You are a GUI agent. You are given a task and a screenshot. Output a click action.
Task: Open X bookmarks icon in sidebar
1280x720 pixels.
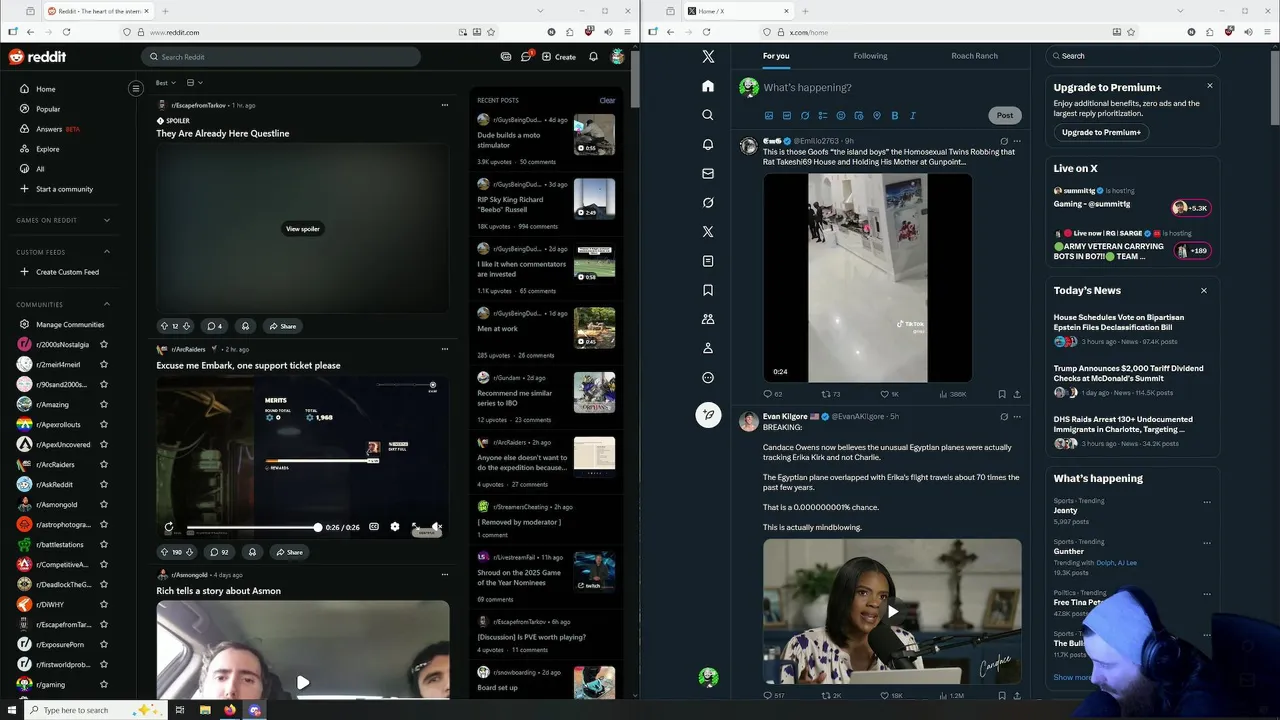pos(708,290)
